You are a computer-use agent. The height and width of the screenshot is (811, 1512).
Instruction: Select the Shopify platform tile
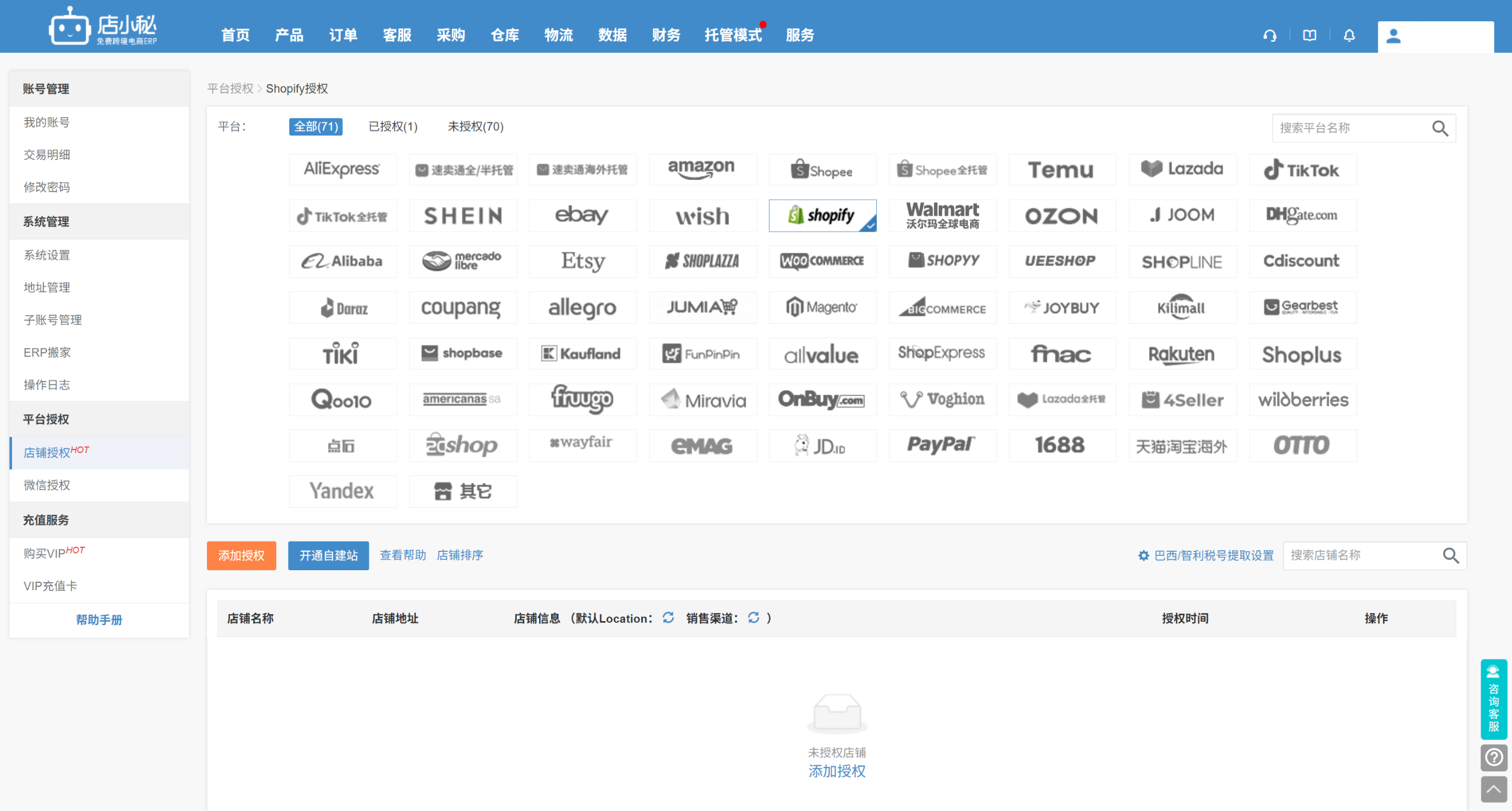coord(822,216)
